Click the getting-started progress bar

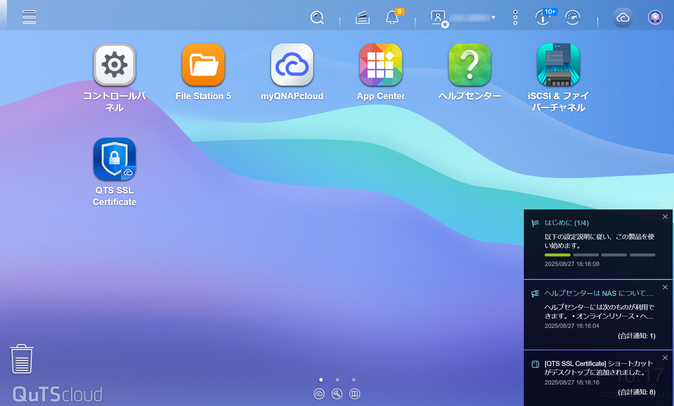point(600,255)
